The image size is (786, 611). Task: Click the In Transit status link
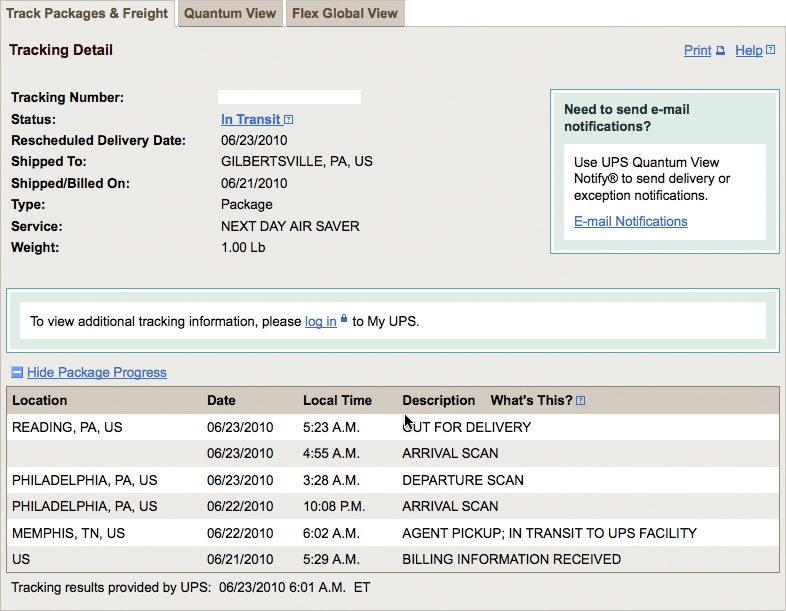coord(251,119)
